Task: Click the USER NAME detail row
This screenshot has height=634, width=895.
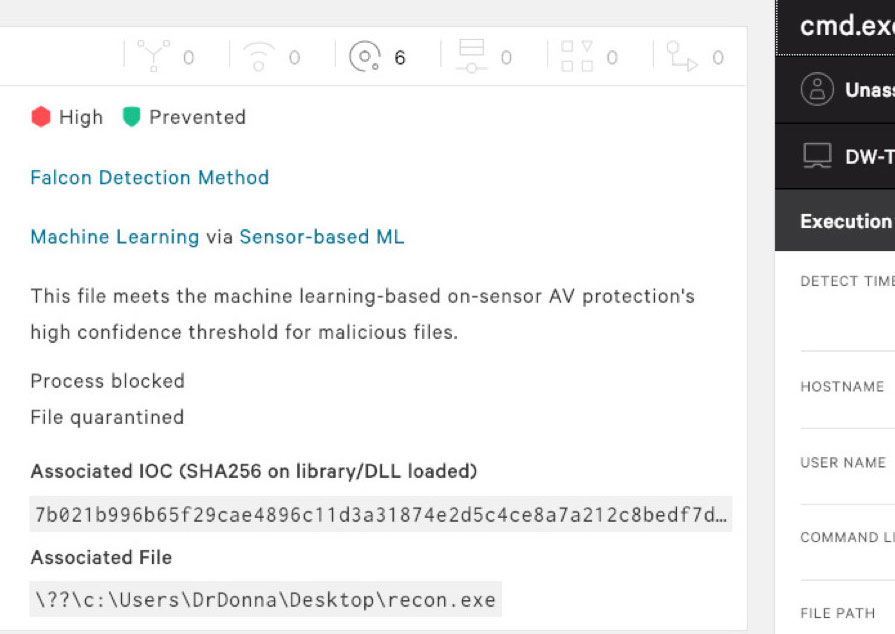Action: pos(848,467)
